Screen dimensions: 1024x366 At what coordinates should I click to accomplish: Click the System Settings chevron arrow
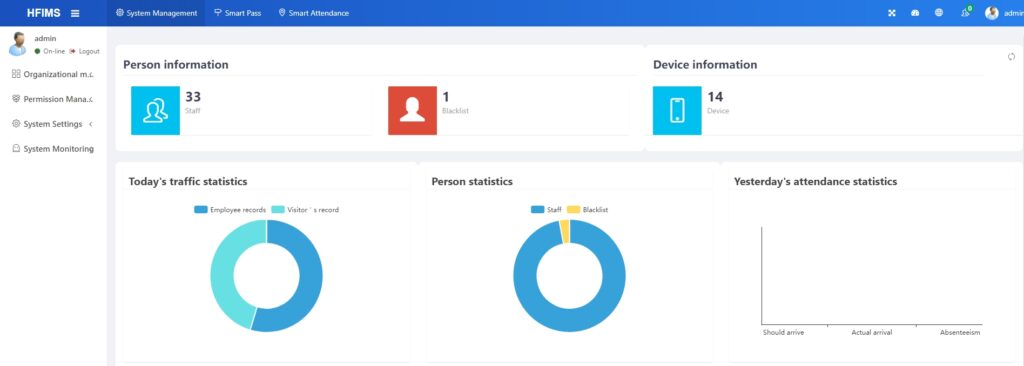click(x=90, y=124)
